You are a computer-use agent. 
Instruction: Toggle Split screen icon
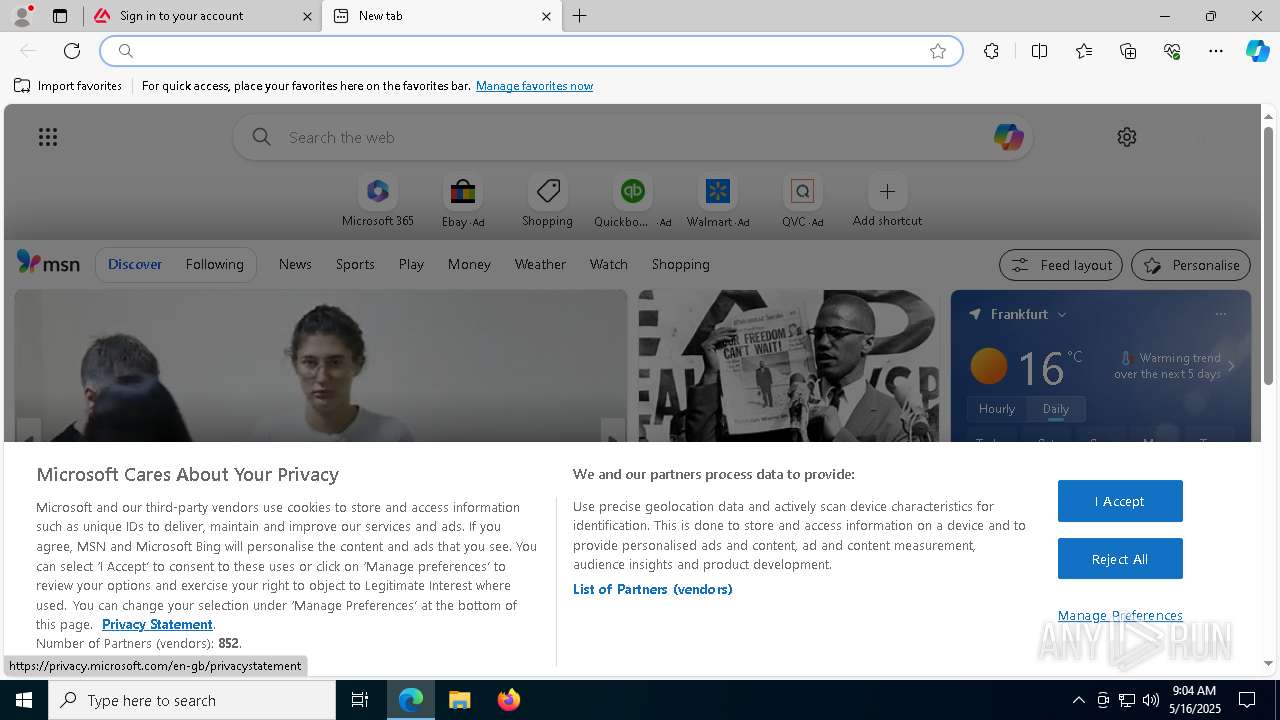1039,51
